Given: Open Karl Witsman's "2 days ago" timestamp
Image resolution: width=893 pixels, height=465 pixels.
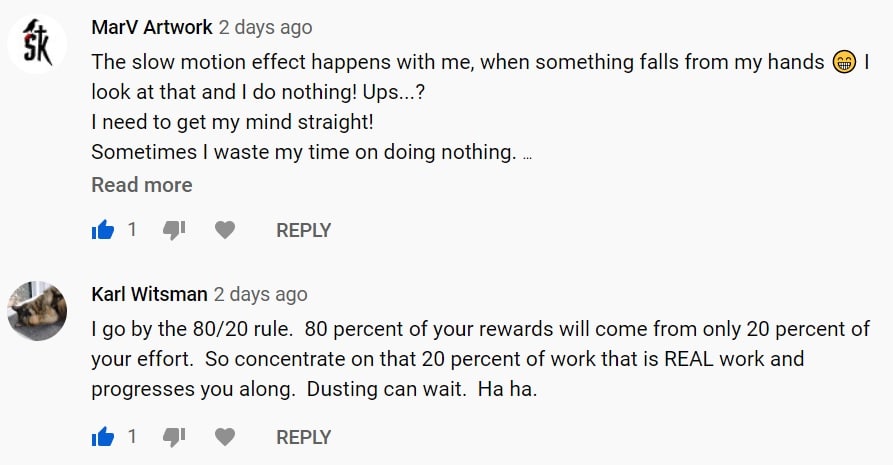Looking at the screenshot, I should click(261, 294).
